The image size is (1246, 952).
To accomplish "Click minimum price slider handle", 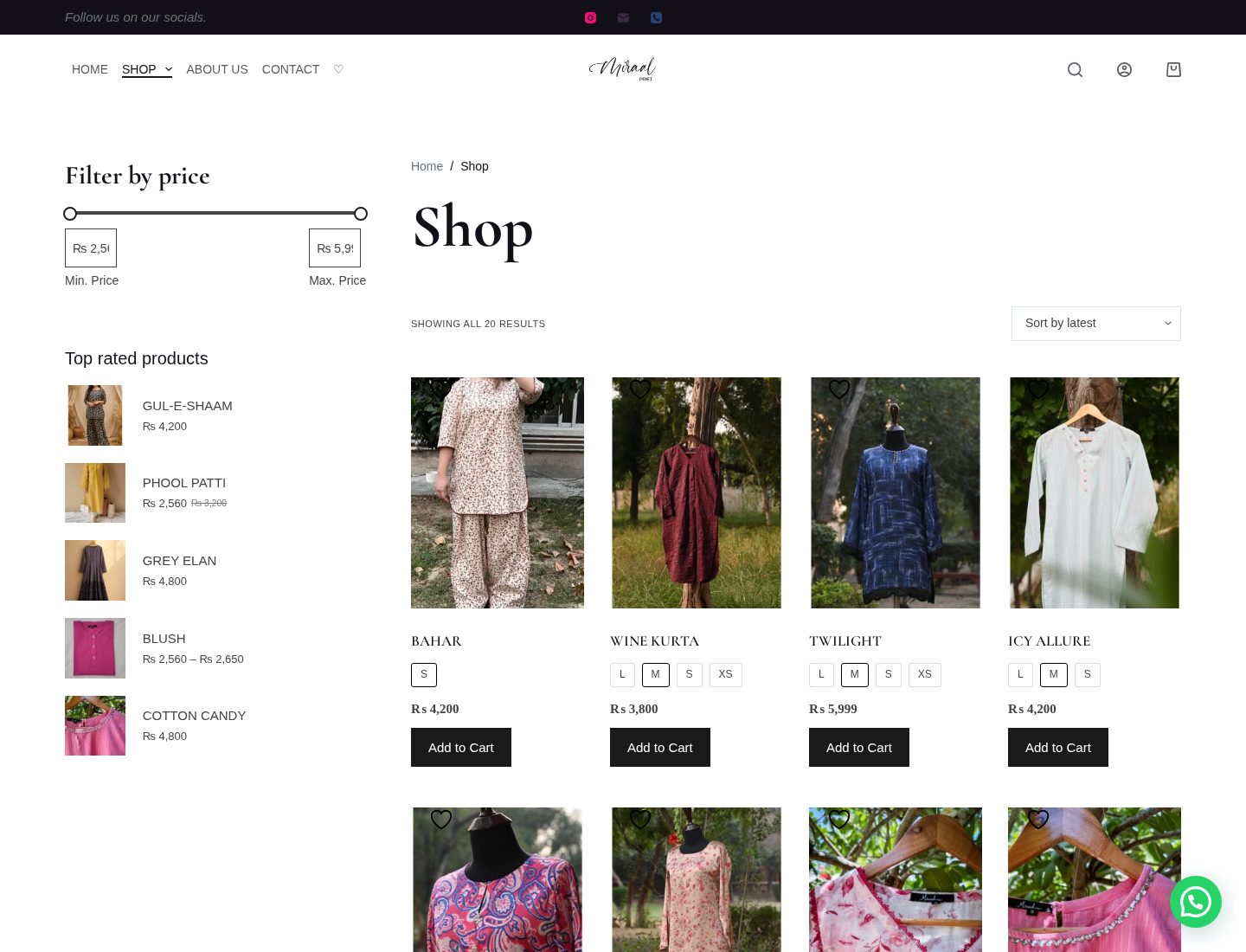I will point(70,214).
